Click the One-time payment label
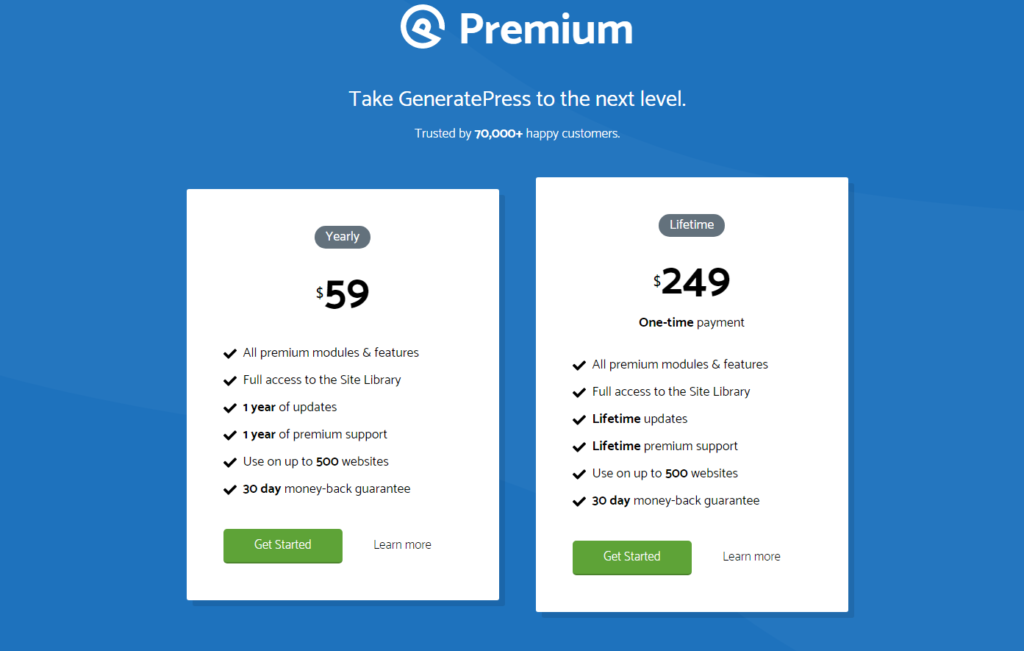1024x651 pixels. click(691, 322)
